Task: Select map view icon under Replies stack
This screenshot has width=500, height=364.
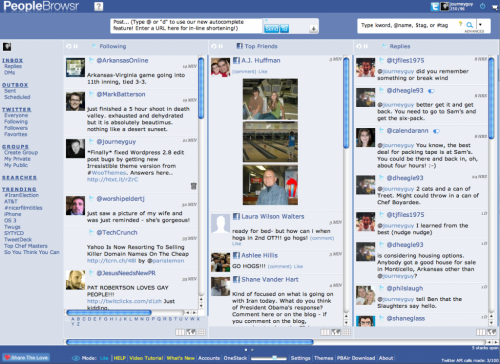Action: point(491,332)
